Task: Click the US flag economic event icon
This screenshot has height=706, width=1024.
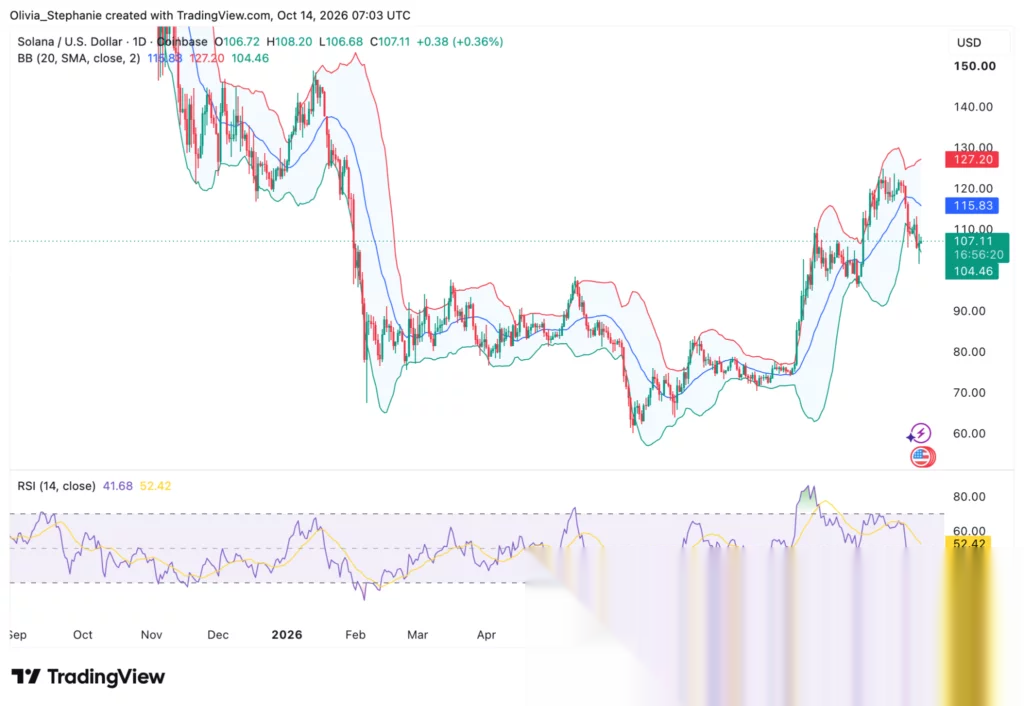Action: [x=921, y=457]
